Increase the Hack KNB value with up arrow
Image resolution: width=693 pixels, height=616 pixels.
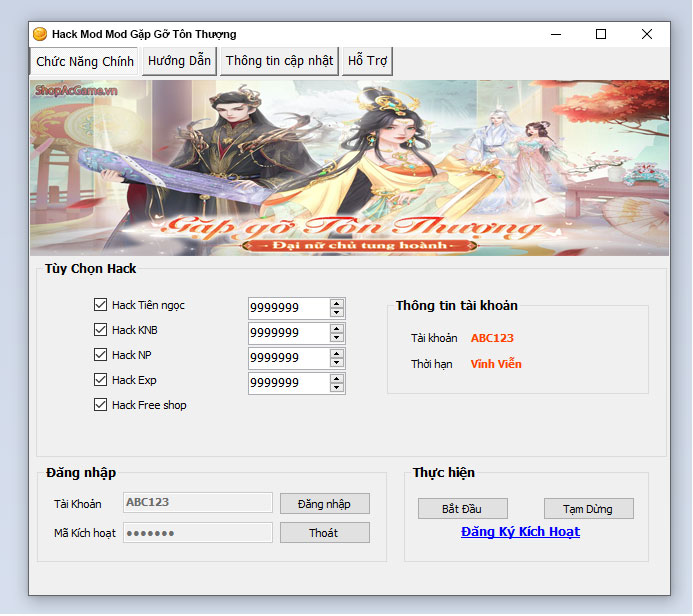(337, 329)
